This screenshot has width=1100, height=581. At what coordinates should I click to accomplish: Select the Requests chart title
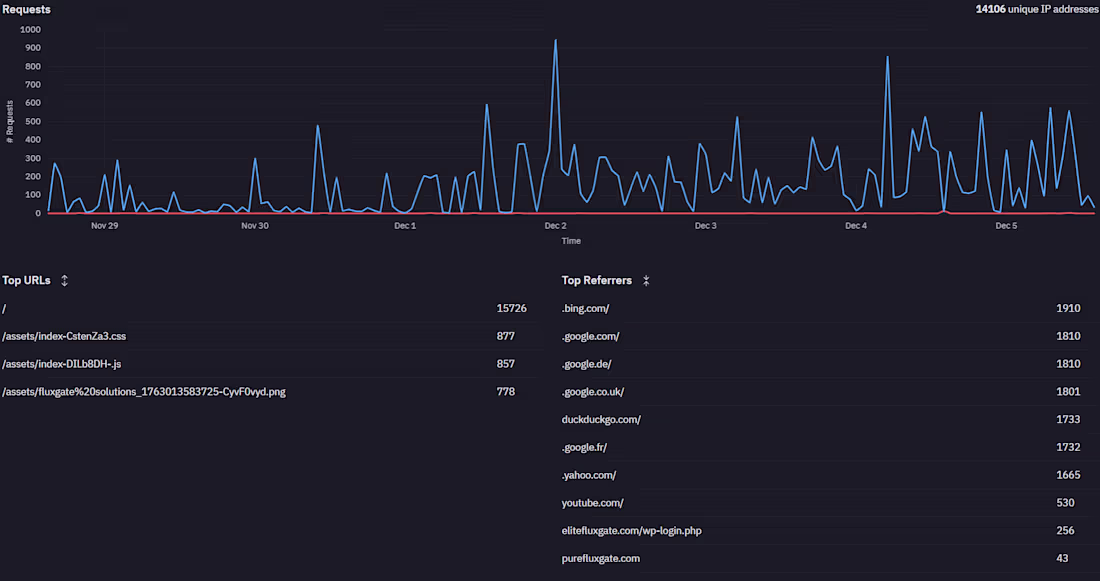[x=26, y=9]
